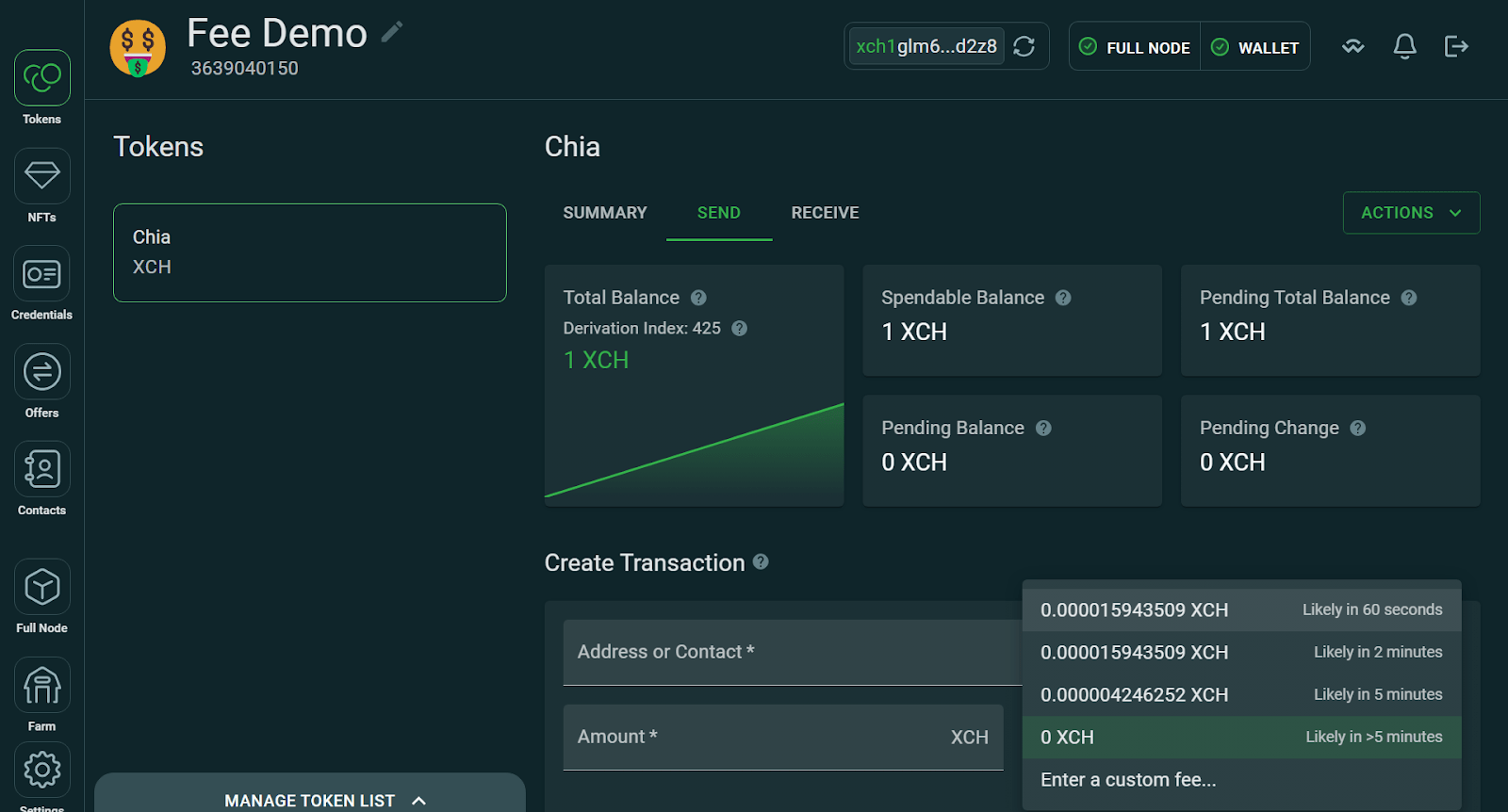
Task: Click the FULL NODE status button
Action: [1135, 47]
